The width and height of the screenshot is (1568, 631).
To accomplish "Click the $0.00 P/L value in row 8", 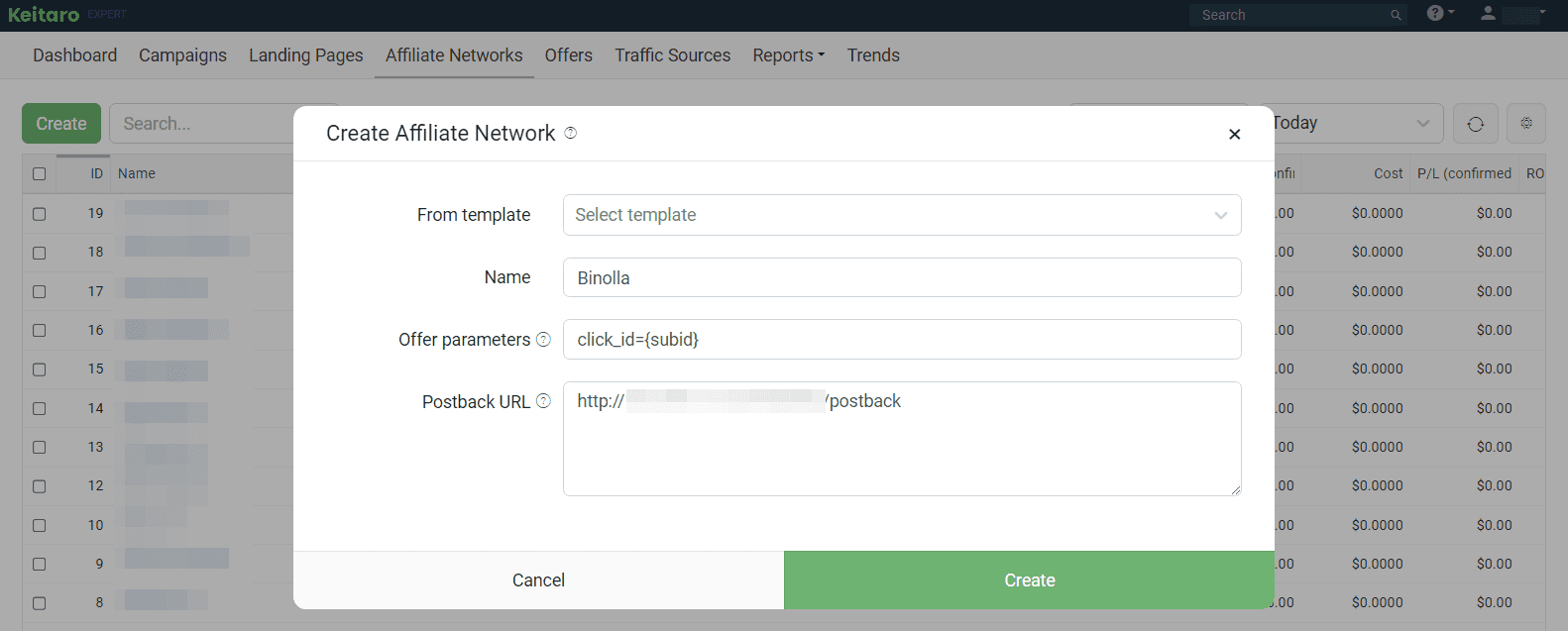I will click(1494, 602).
